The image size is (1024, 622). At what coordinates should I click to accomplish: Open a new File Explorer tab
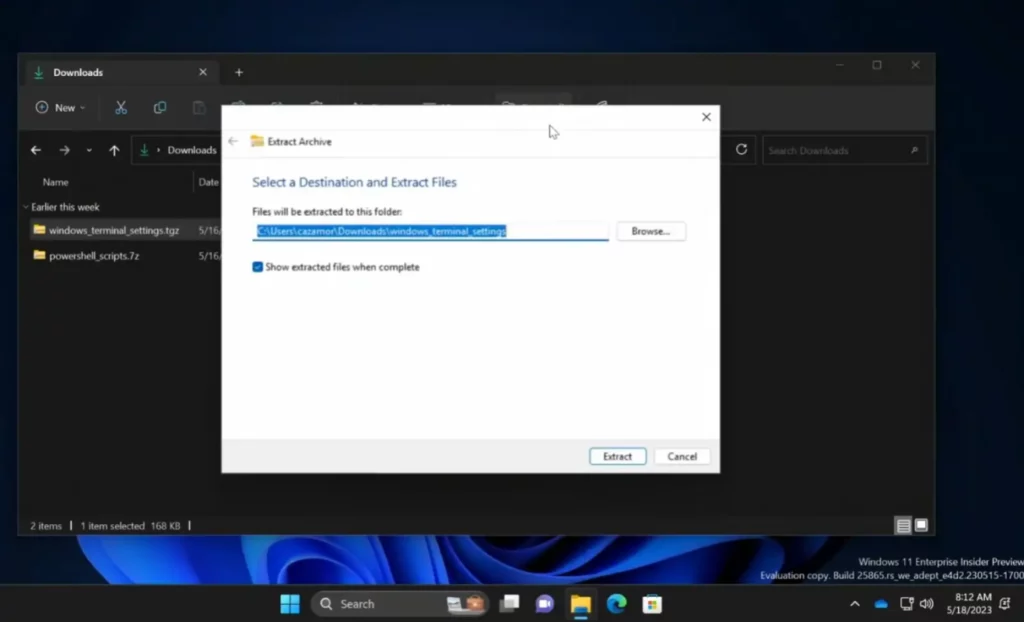coord(238,71)
